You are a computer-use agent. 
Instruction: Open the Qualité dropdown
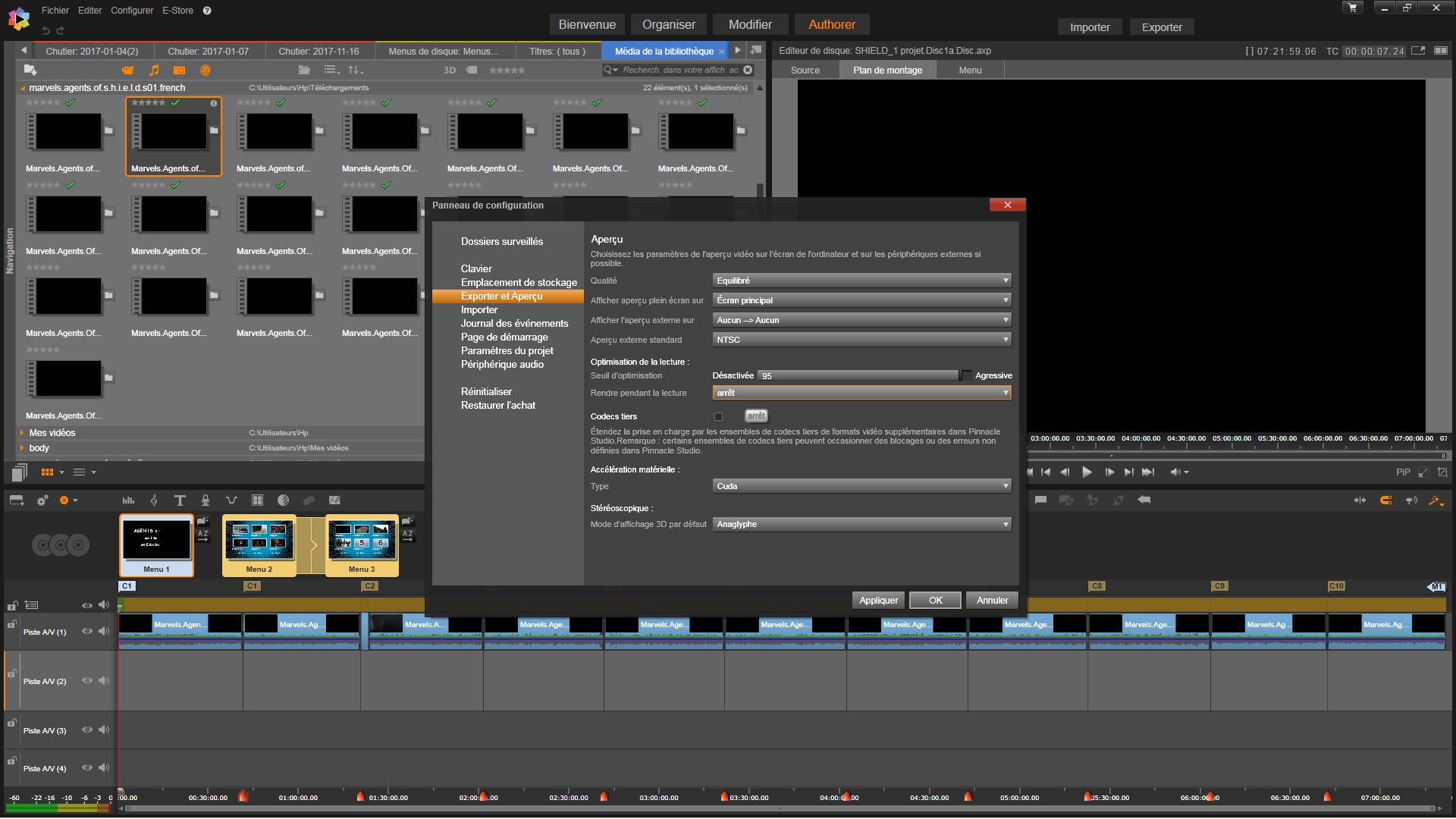[x=861, y=281]
